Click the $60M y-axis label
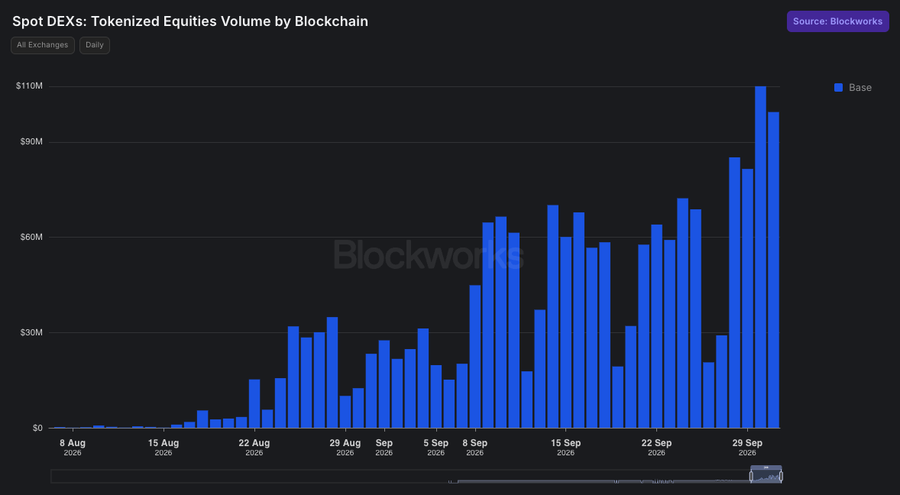Screen dimensions: 900x495 [x=32, y=237]
